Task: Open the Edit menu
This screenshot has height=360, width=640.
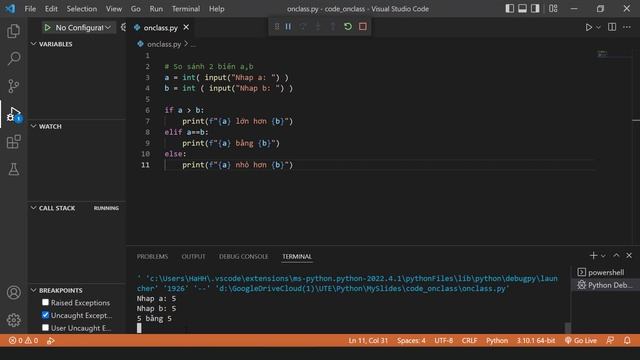Action: 51,9
